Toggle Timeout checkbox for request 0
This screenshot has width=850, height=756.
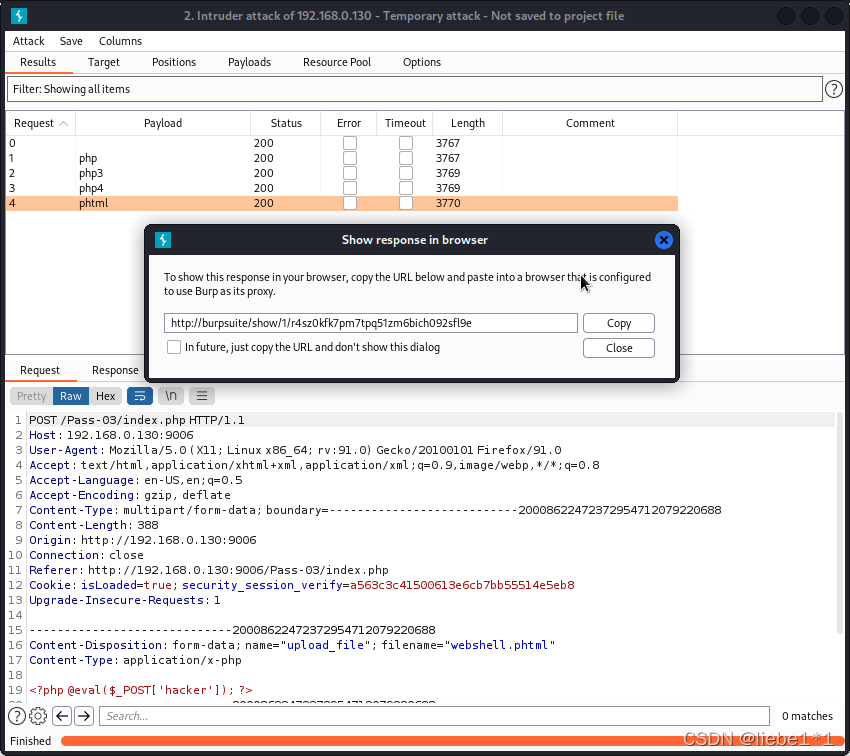point(405,143)
